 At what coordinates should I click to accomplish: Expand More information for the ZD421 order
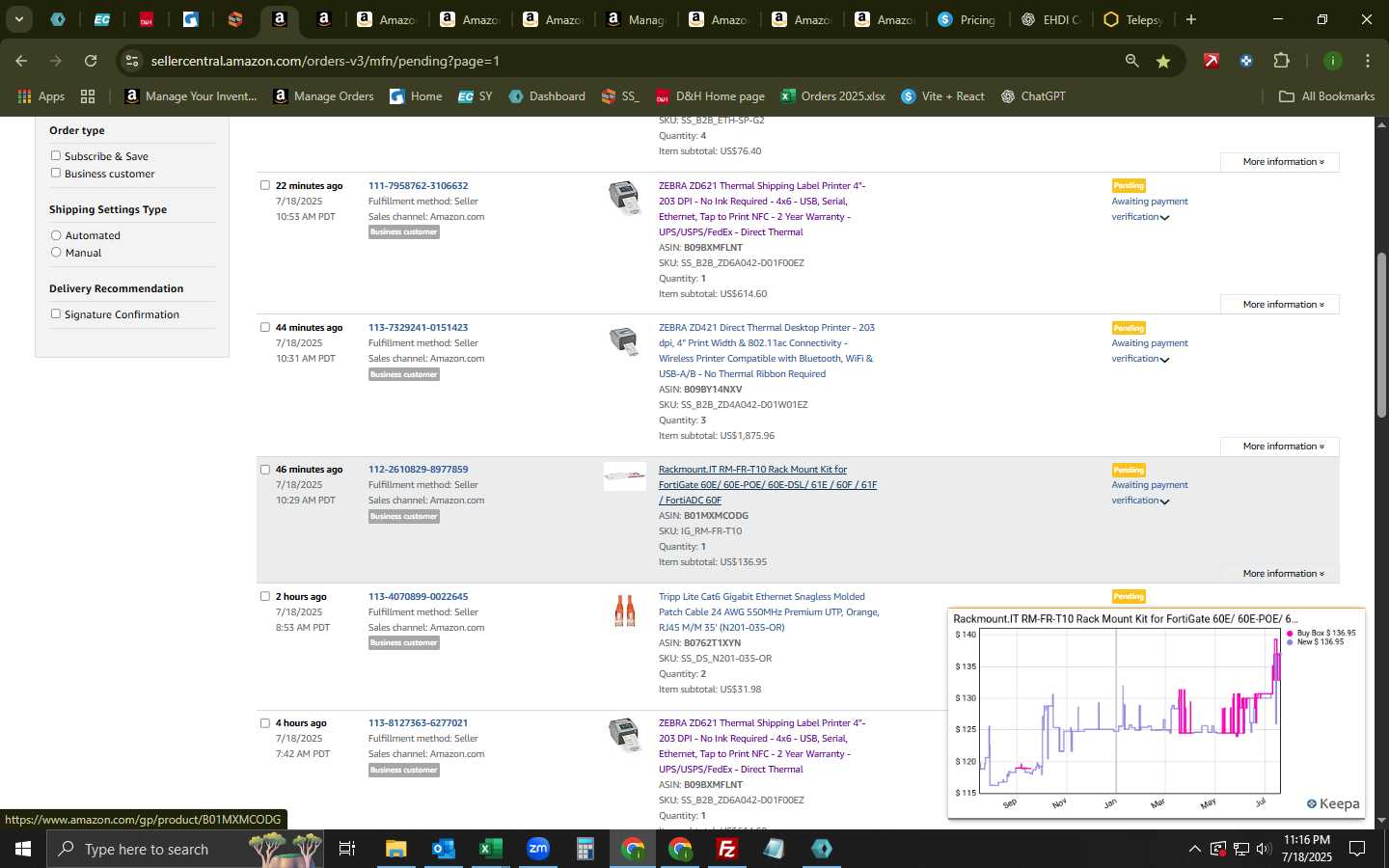point(1283,446)
